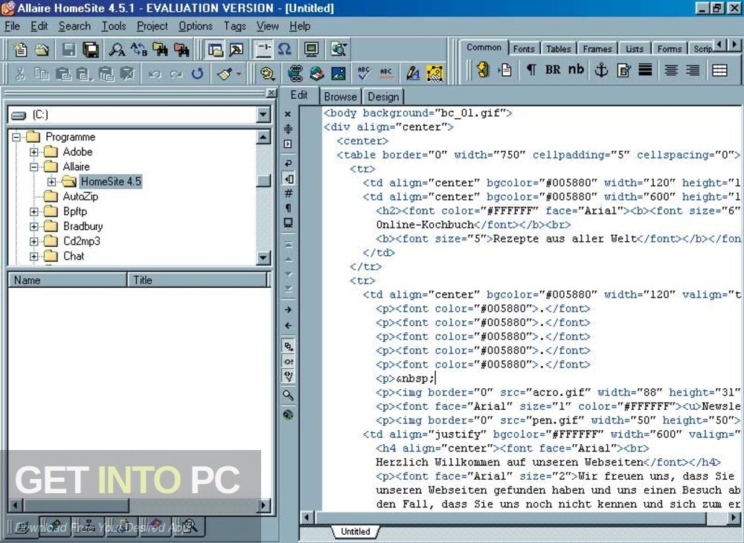
Task: Toggle line numbers with the # icon
Action: 288,193
